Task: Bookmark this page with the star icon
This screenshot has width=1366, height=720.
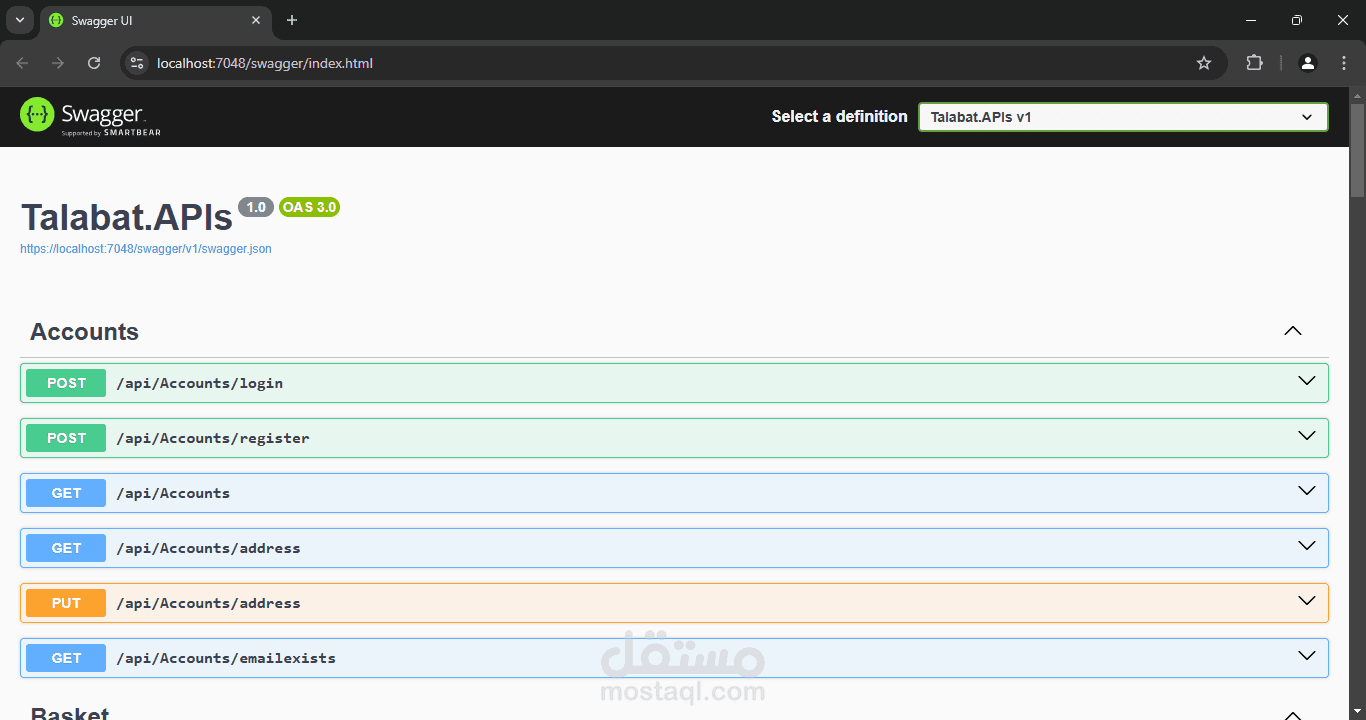Action: (x=1204, y=63)
